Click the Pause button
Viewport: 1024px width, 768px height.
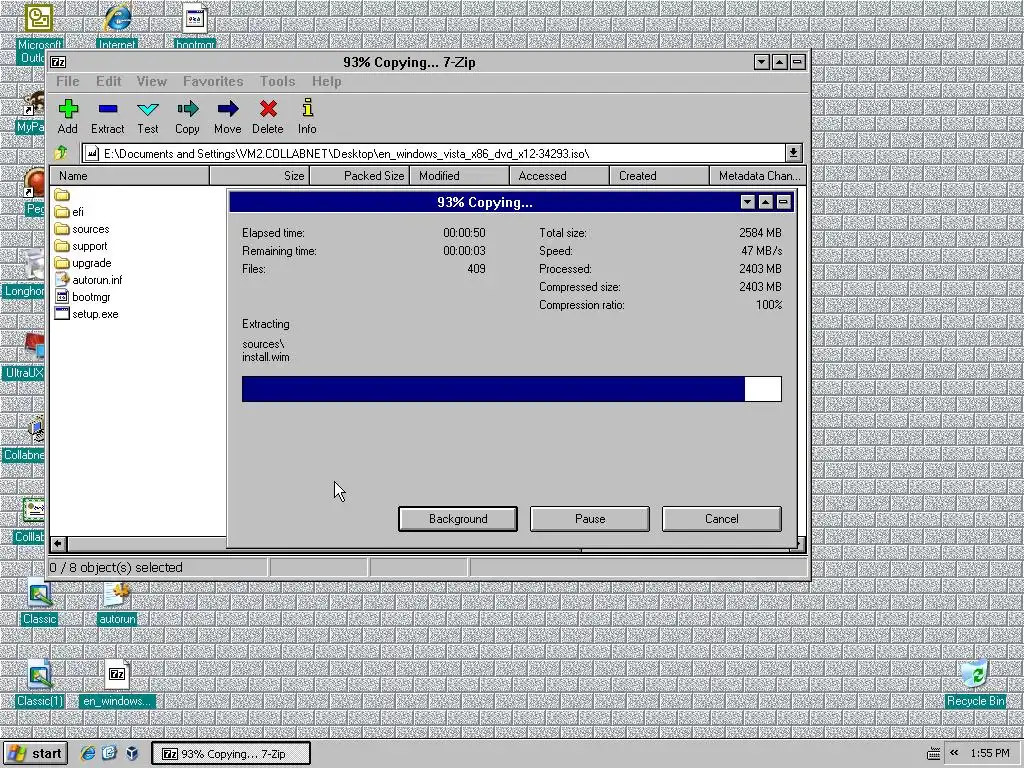pos(590,519)
